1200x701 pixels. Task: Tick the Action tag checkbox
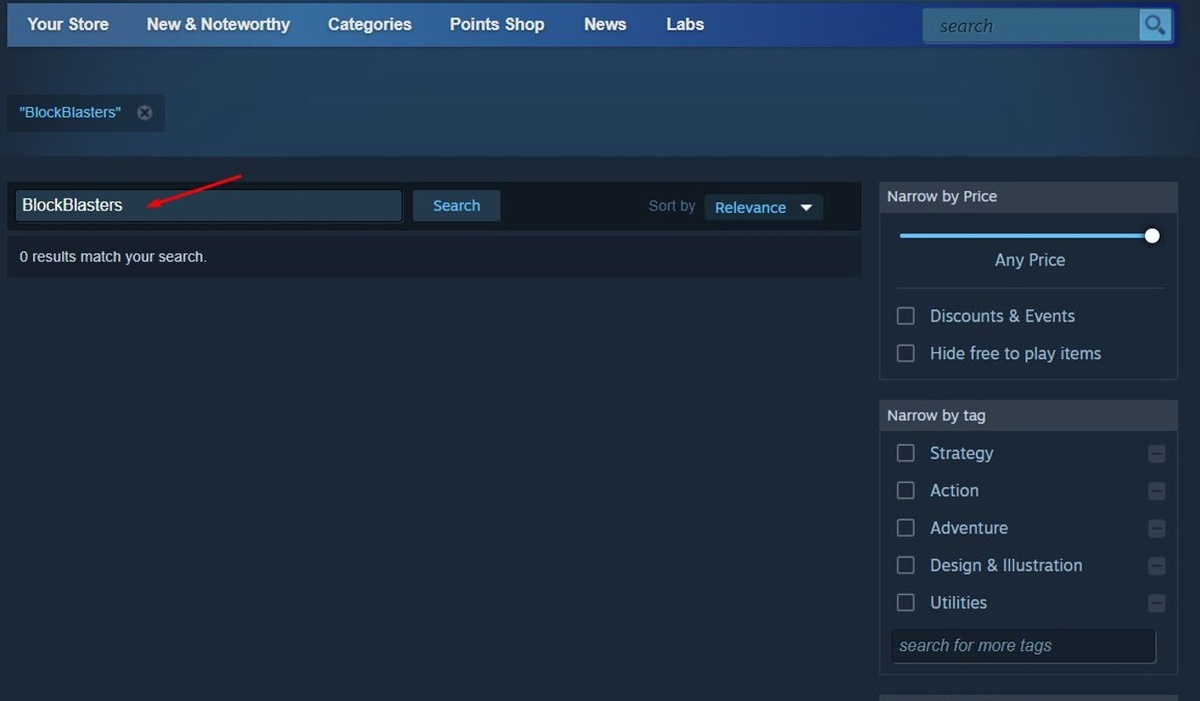pos(906,490)
